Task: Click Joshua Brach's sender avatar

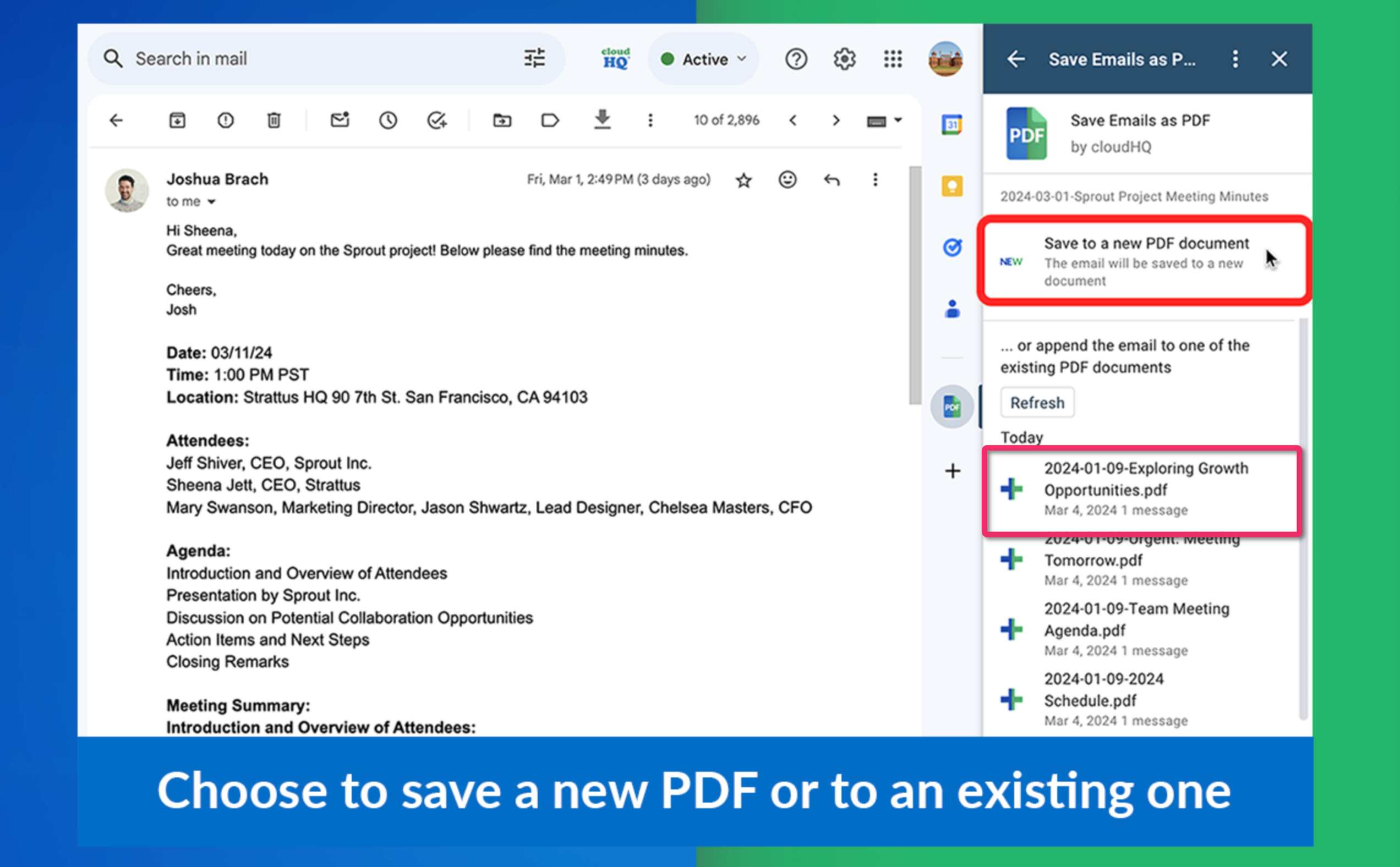Action: click(127, 190)
